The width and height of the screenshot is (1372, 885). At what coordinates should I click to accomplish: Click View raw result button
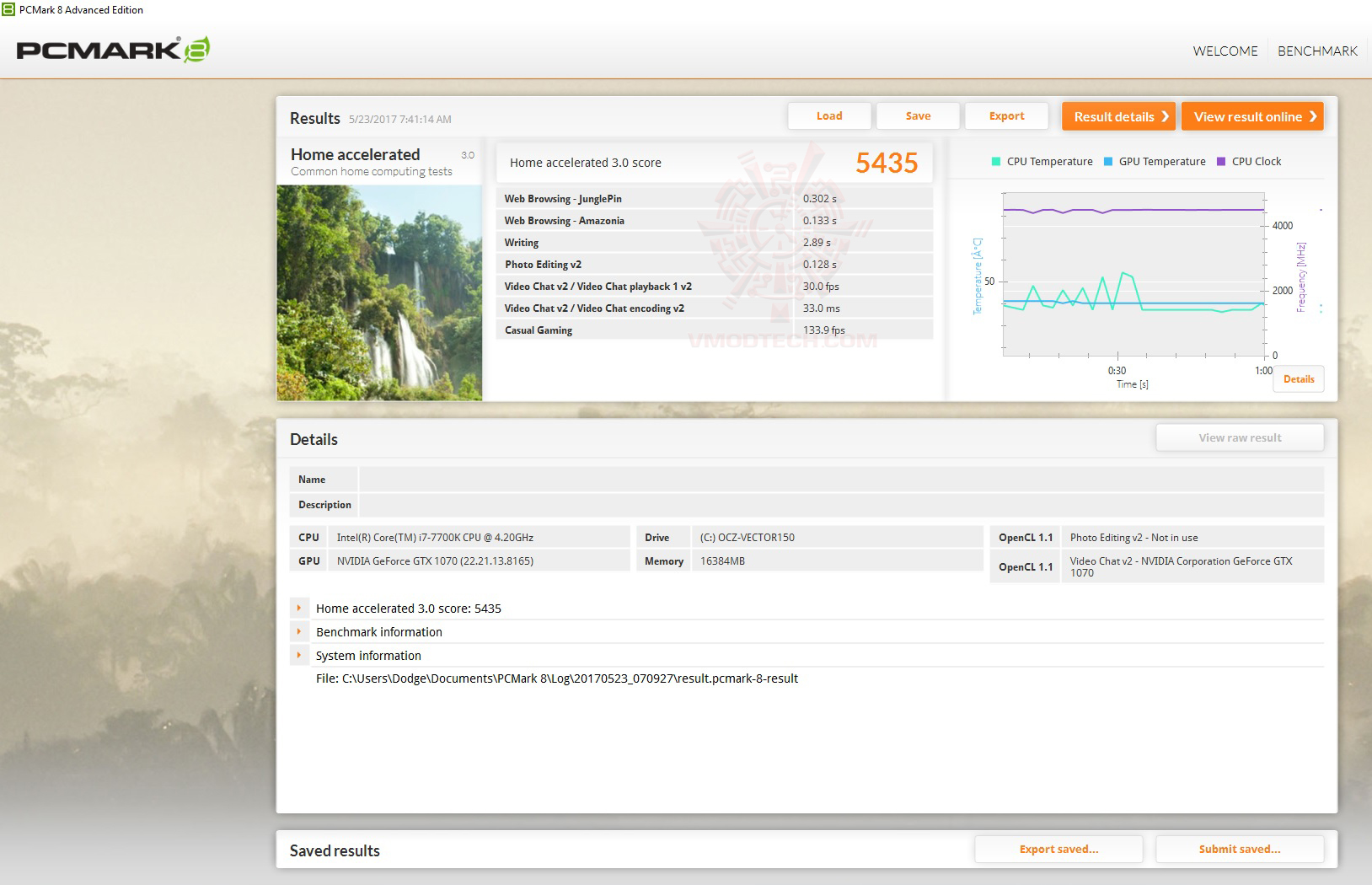[x=1240, y=437]
